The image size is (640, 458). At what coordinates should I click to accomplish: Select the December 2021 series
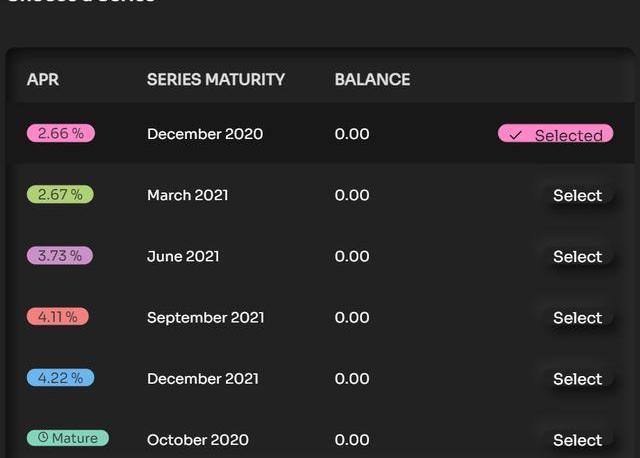[577, 379]
